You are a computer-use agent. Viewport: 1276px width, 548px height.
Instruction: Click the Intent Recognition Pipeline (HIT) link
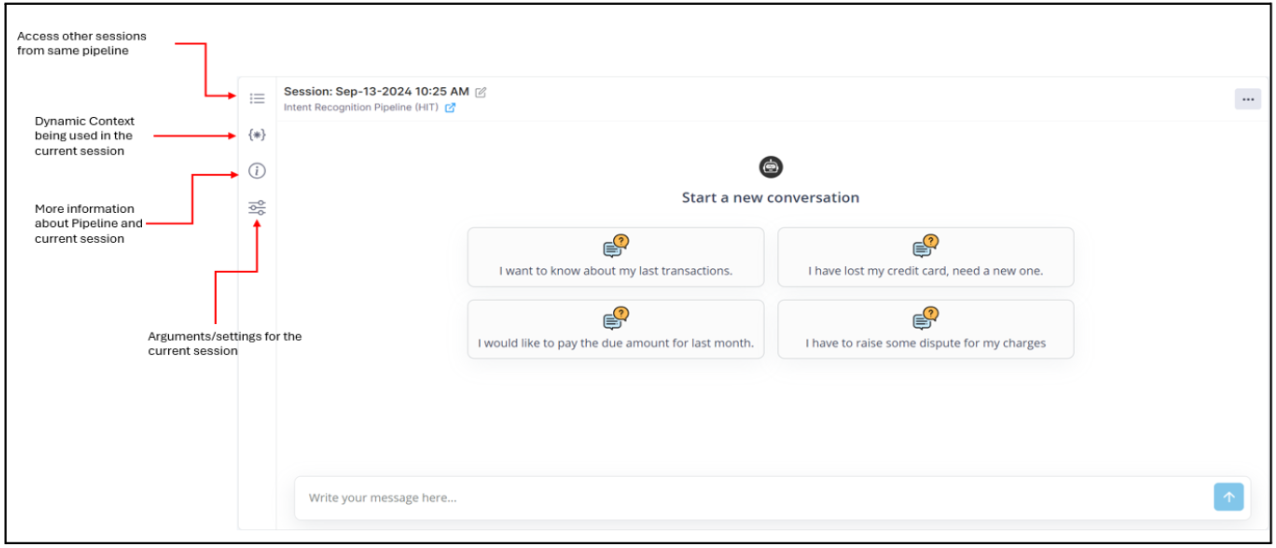click(361, 108)
